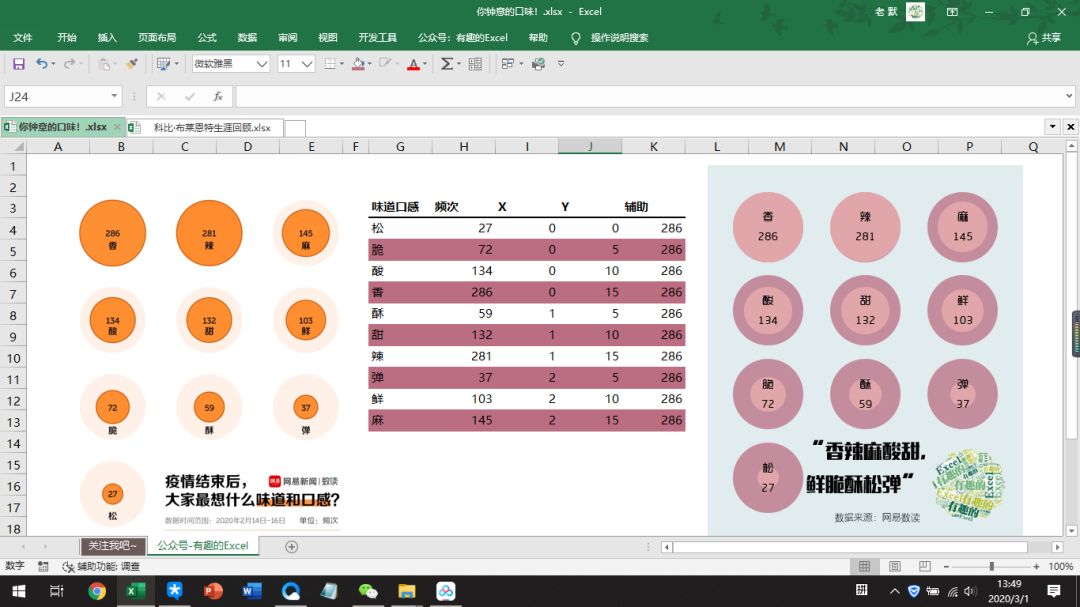Apply Fill Color to the selection
Viewport: 1080px width, 607px height.
click(x=358, y=63)
